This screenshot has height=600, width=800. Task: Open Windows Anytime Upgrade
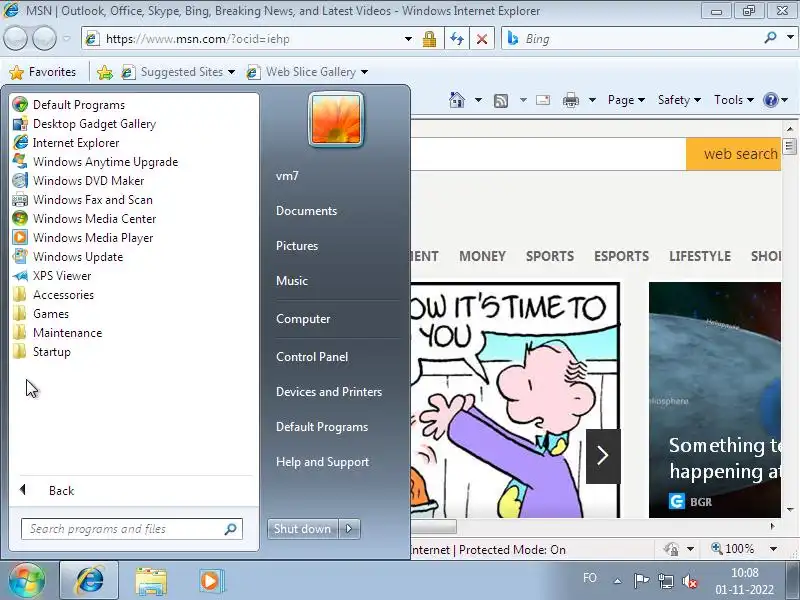[95, 162]
